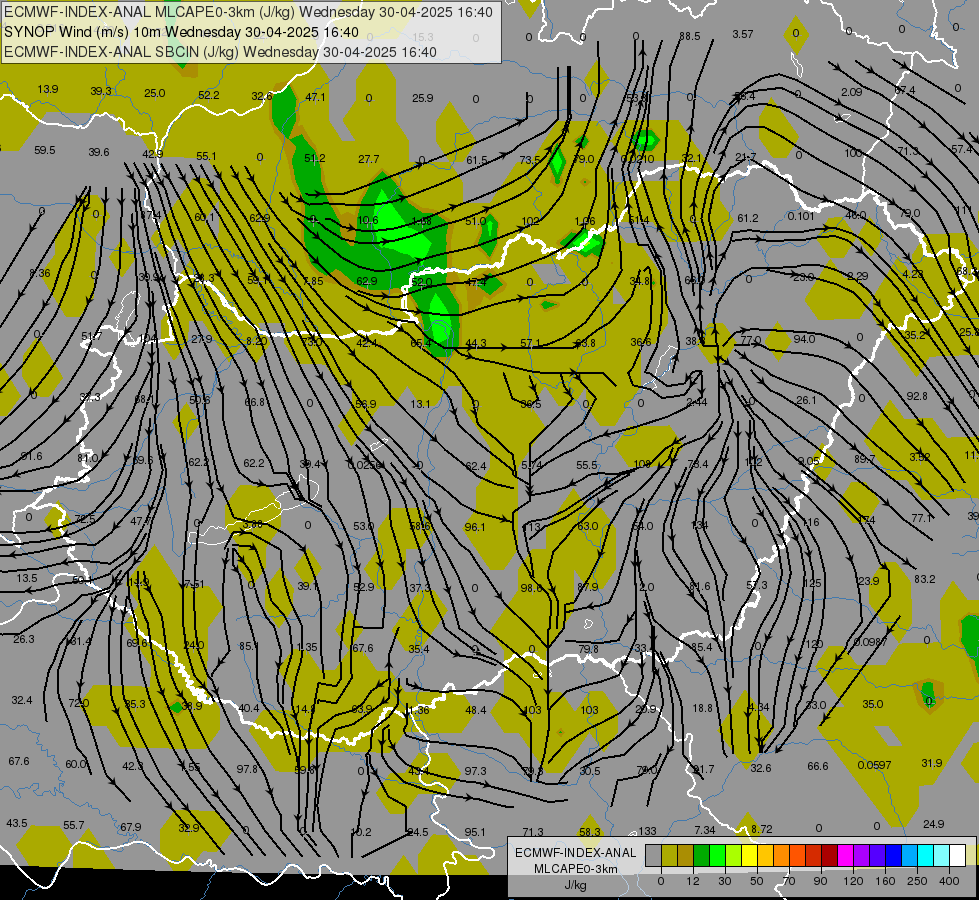The height and width of the screenshot is (900, 979).
Task: Click the station value '96.1'
Action: (x=475, y=527)
